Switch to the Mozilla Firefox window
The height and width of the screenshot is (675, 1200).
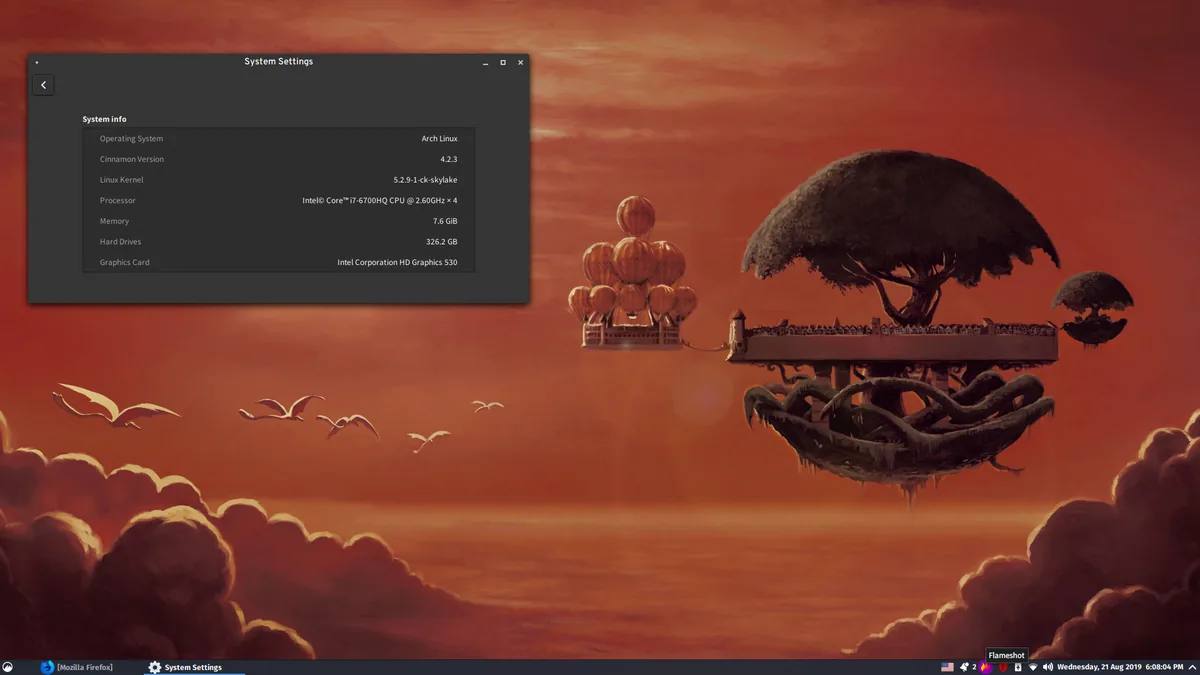coord(77,667)
